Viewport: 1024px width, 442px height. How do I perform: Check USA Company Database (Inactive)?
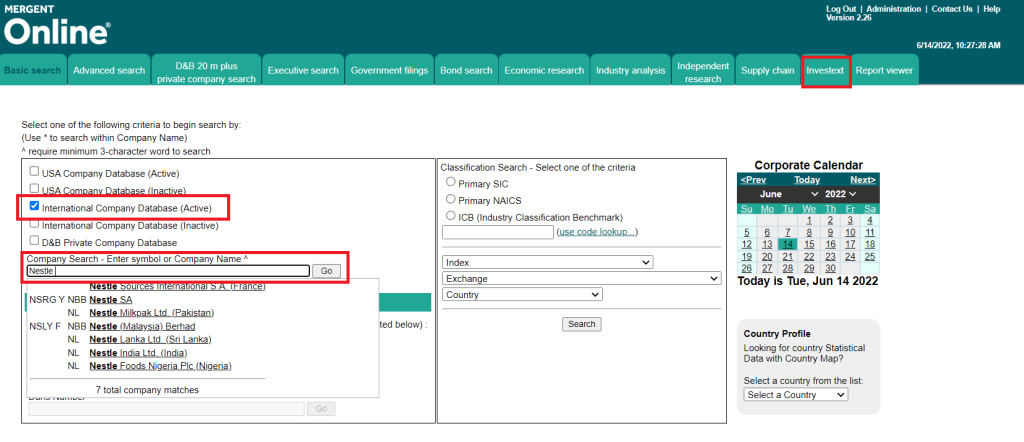click(34, 190)
